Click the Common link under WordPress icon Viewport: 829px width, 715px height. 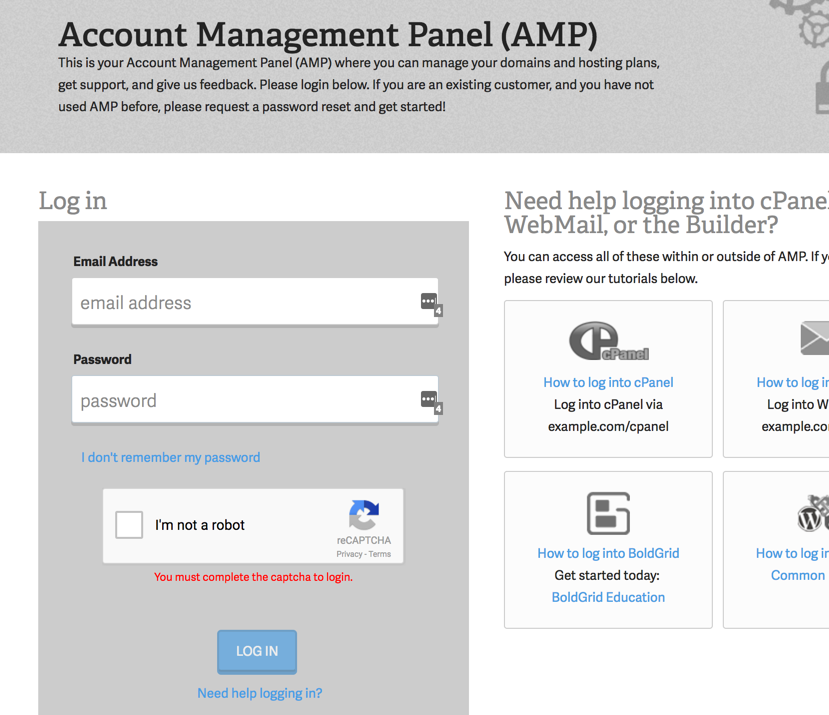pos(798,575)
